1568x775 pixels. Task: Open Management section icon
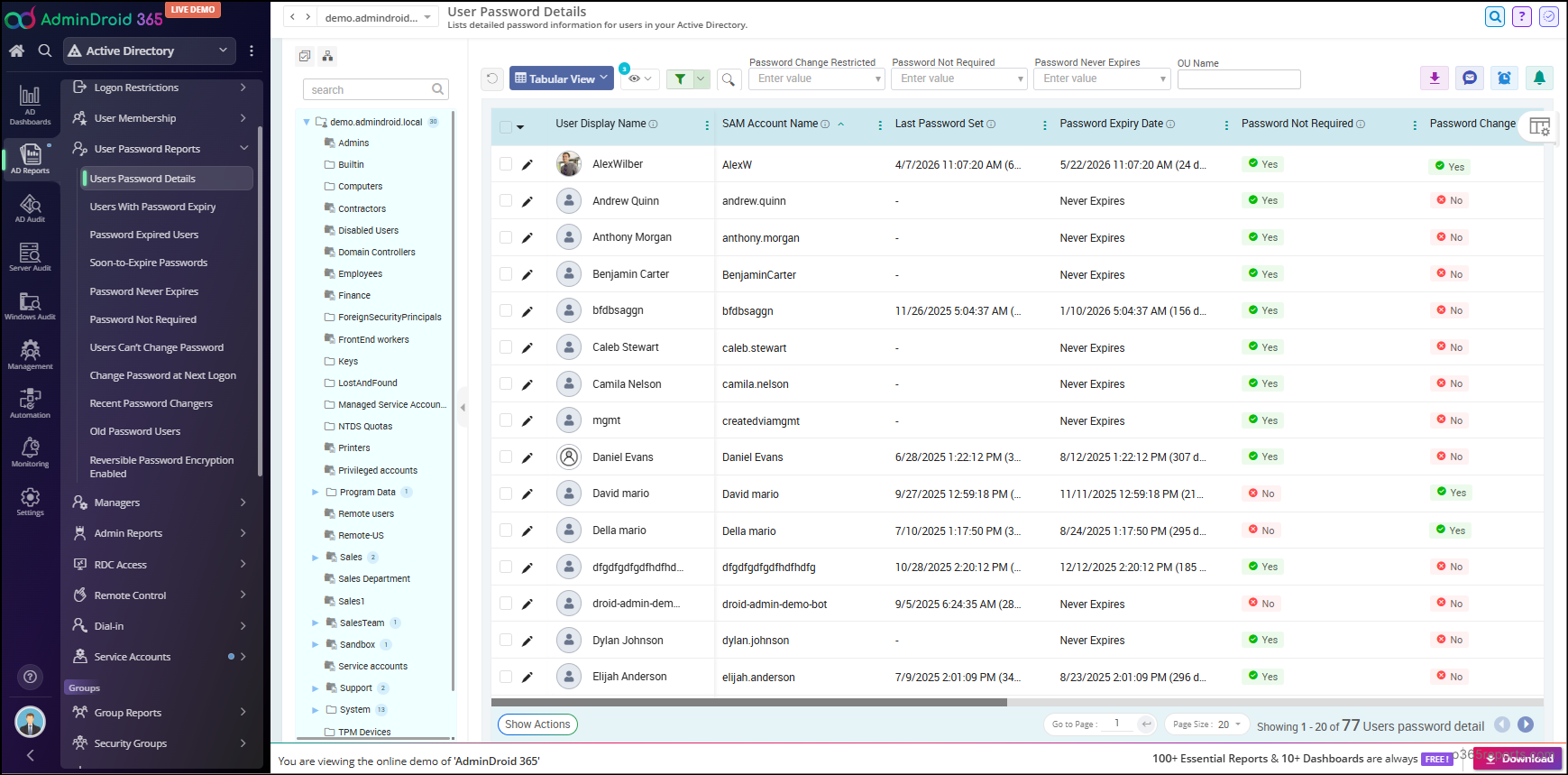pos(30,355)
